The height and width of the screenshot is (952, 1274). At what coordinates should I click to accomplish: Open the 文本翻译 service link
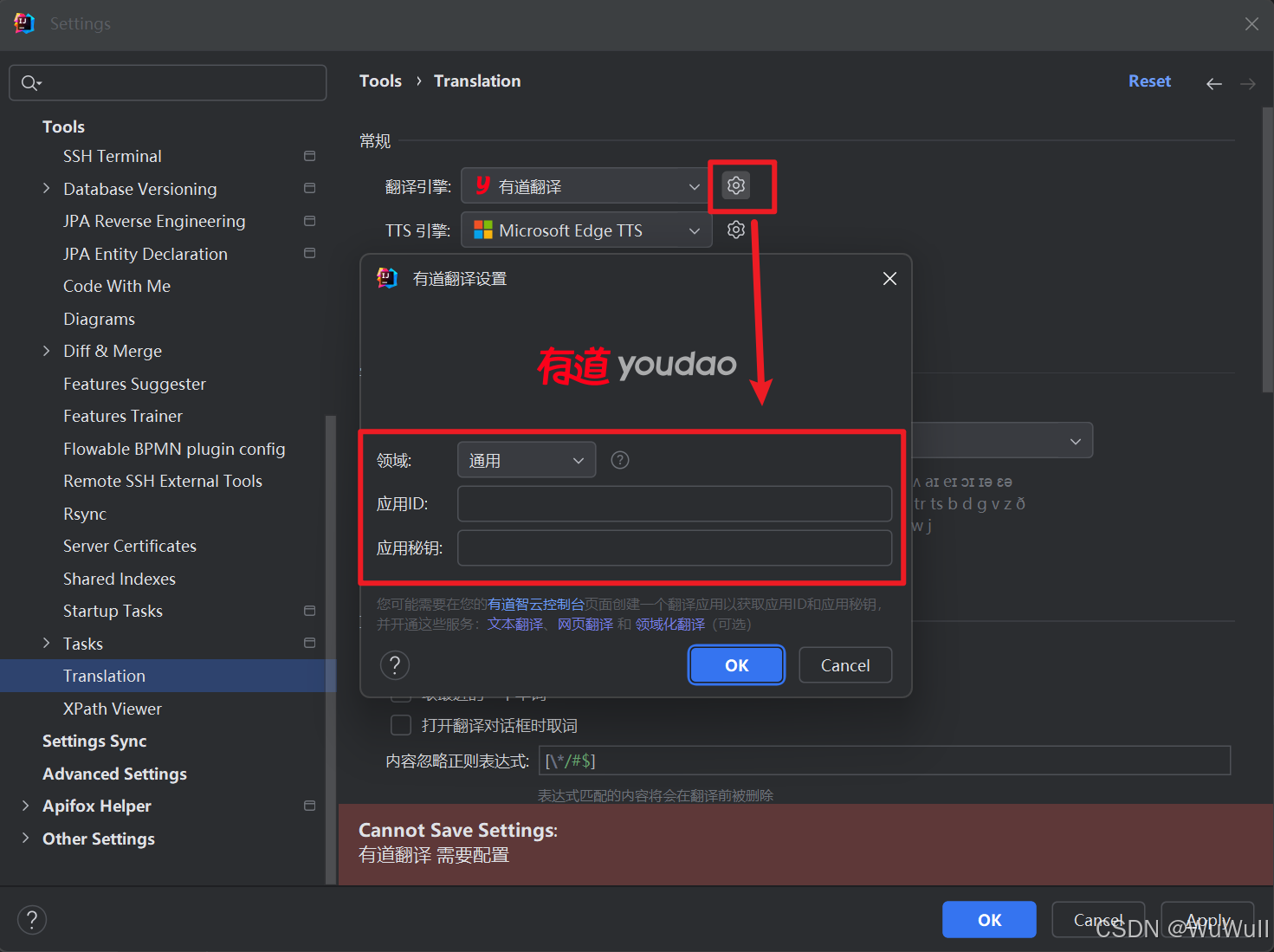[515, 624]
